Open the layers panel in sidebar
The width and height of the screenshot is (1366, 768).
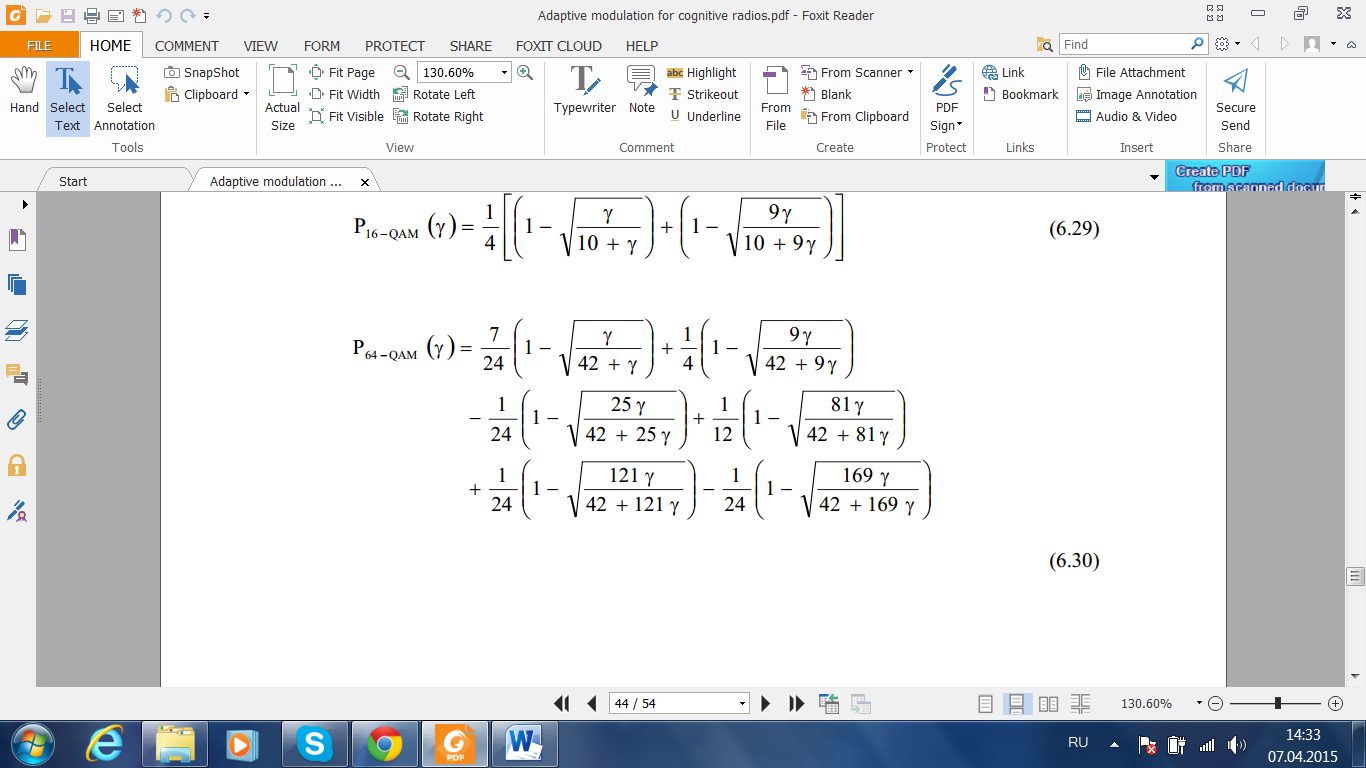click(x=17, y=330)
